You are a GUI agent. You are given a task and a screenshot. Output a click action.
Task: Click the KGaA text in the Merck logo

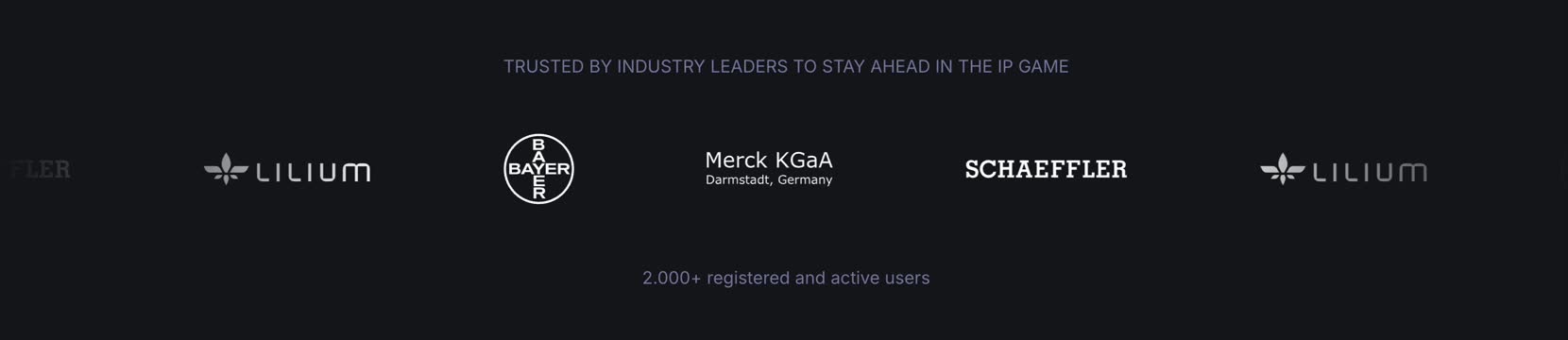(x=804, y=160)
